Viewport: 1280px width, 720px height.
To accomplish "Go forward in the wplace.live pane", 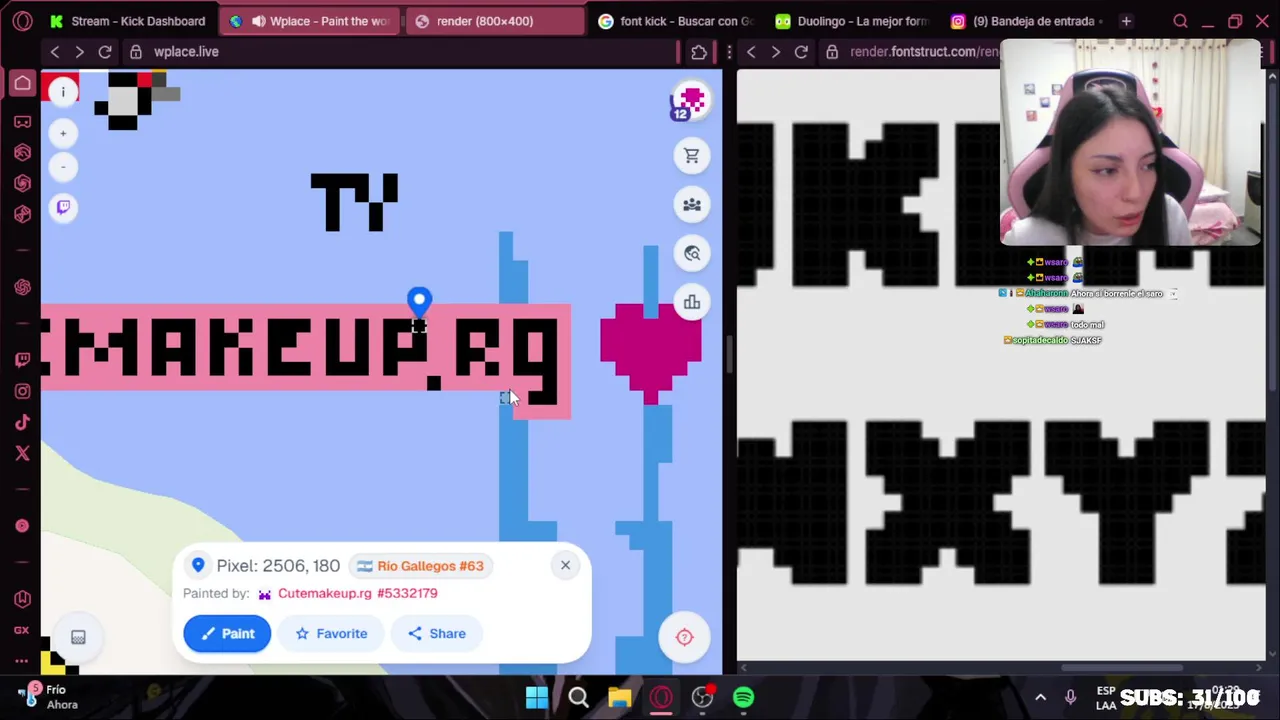I will coord(80,52).
